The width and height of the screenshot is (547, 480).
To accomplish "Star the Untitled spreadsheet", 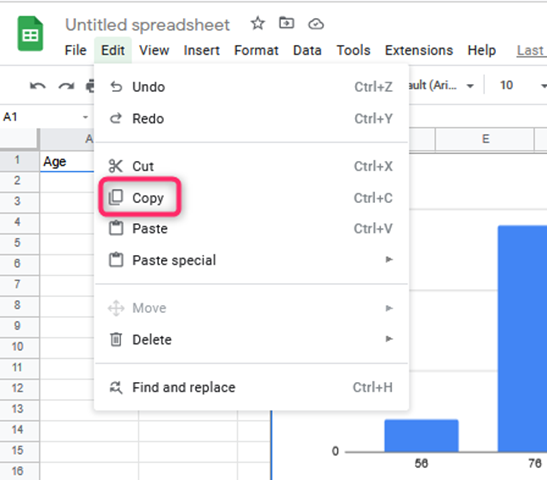I will coord(258,24).
